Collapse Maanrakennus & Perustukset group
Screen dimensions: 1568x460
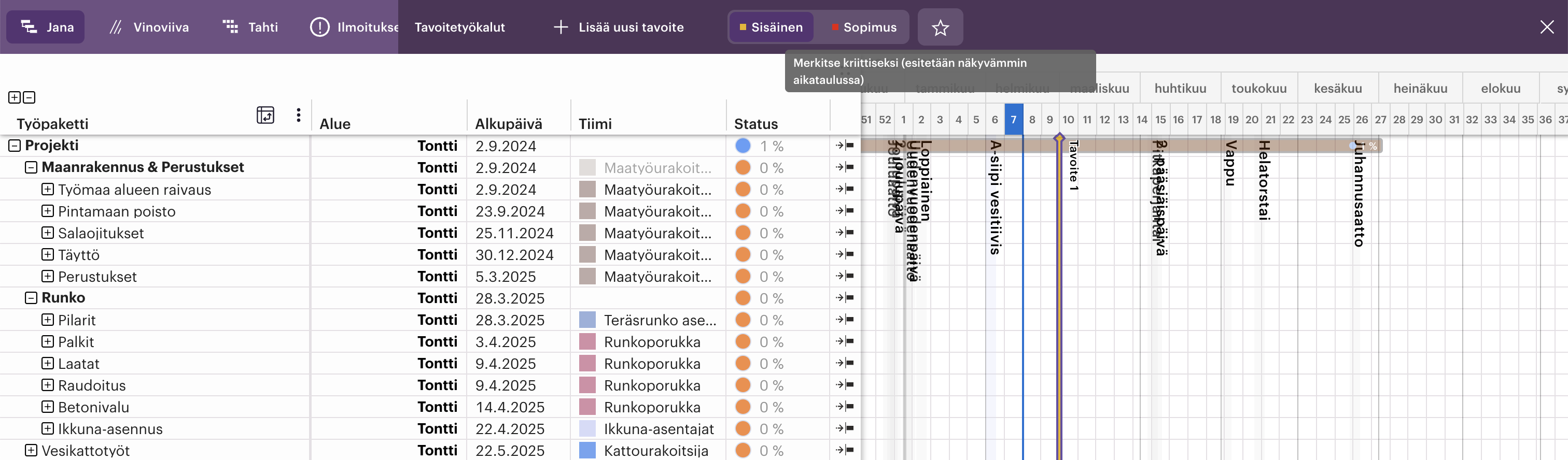[x=31, y=167]
